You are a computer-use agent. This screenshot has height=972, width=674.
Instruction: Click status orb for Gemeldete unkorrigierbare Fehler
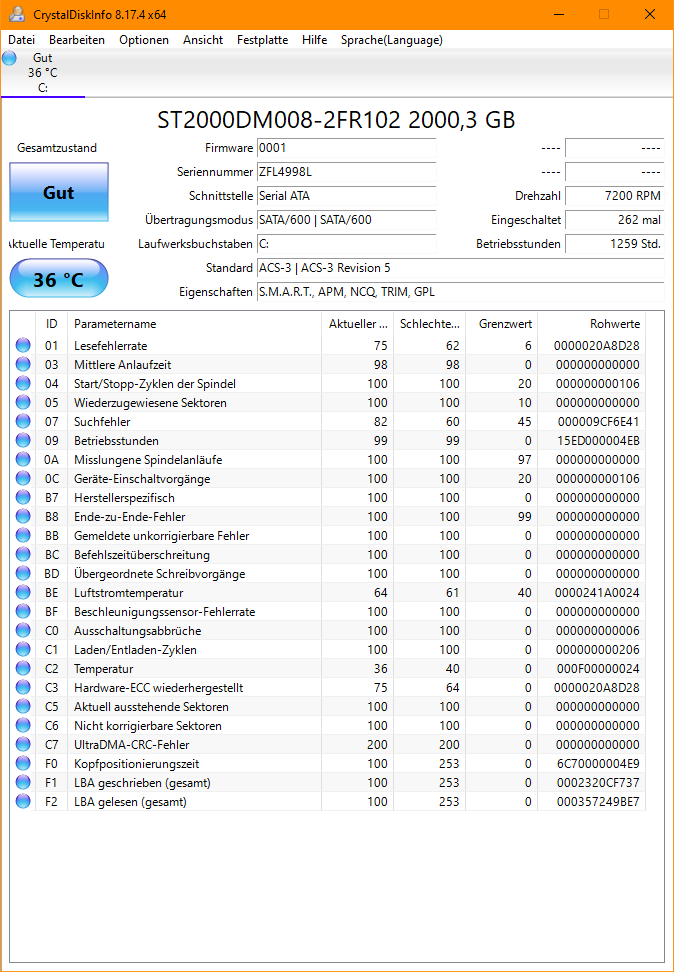coord(23,536)
